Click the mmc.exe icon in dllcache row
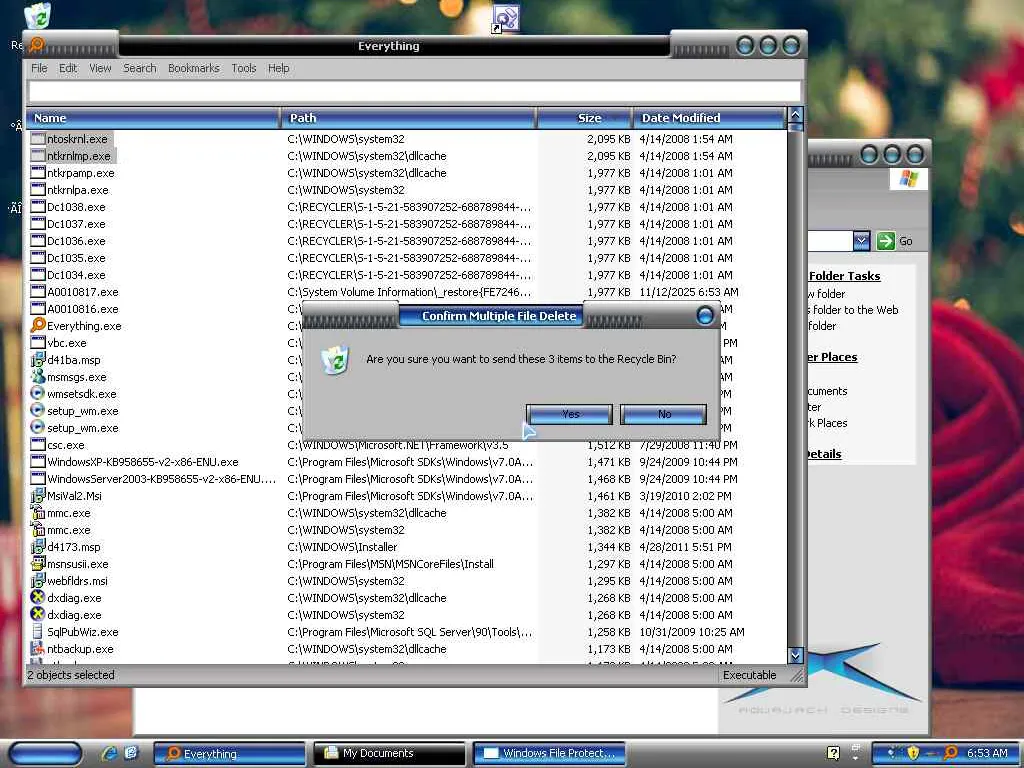The image size is (1024, 768). 38,512
